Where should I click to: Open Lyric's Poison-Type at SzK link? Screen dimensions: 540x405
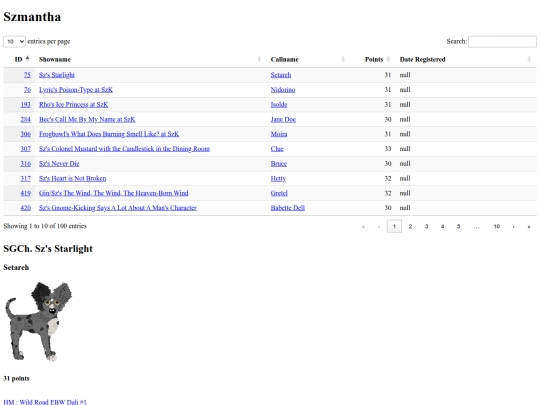(76, 90)
